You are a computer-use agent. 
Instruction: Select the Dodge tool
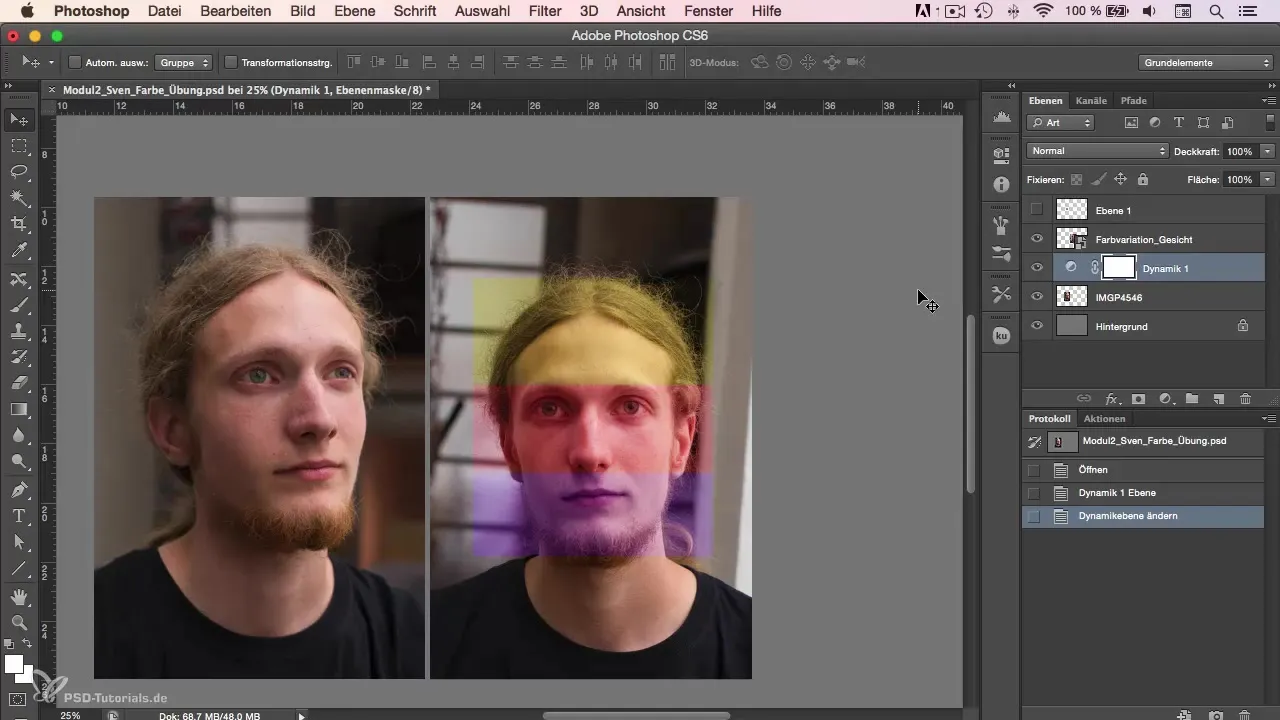(19, 461)
